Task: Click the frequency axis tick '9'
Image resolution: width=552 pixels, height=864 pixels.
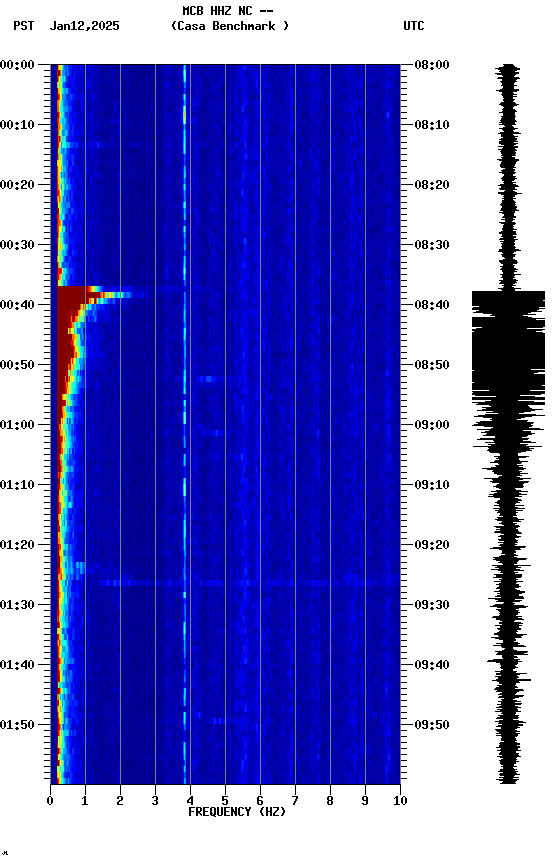Action: 365,802
